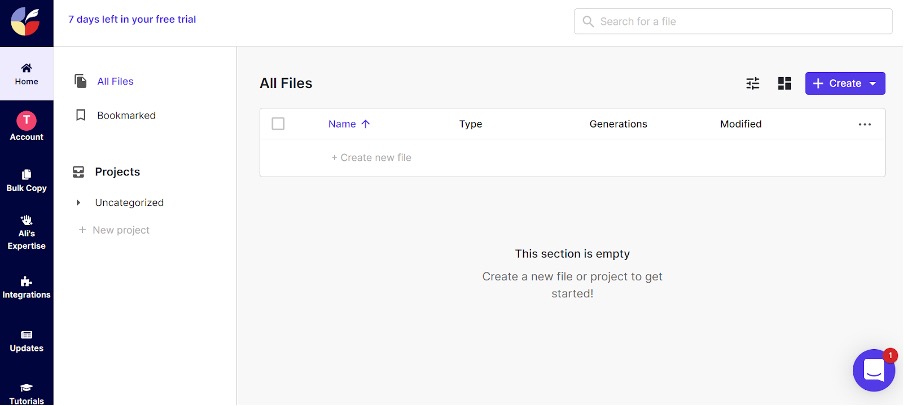Click the Copy.ai logo icon
Screen dimensions: 904x406
pyautogui.click(x=26, y=21)
